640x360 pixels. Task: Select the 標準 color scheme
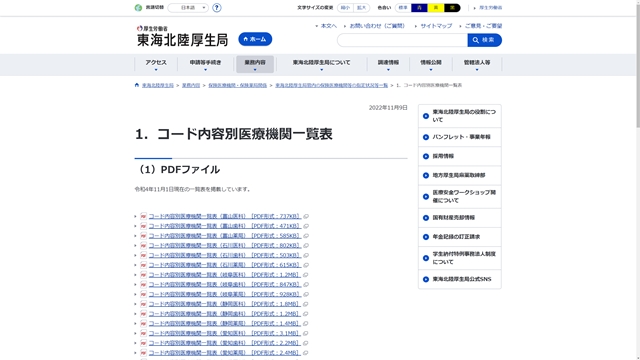403,8
